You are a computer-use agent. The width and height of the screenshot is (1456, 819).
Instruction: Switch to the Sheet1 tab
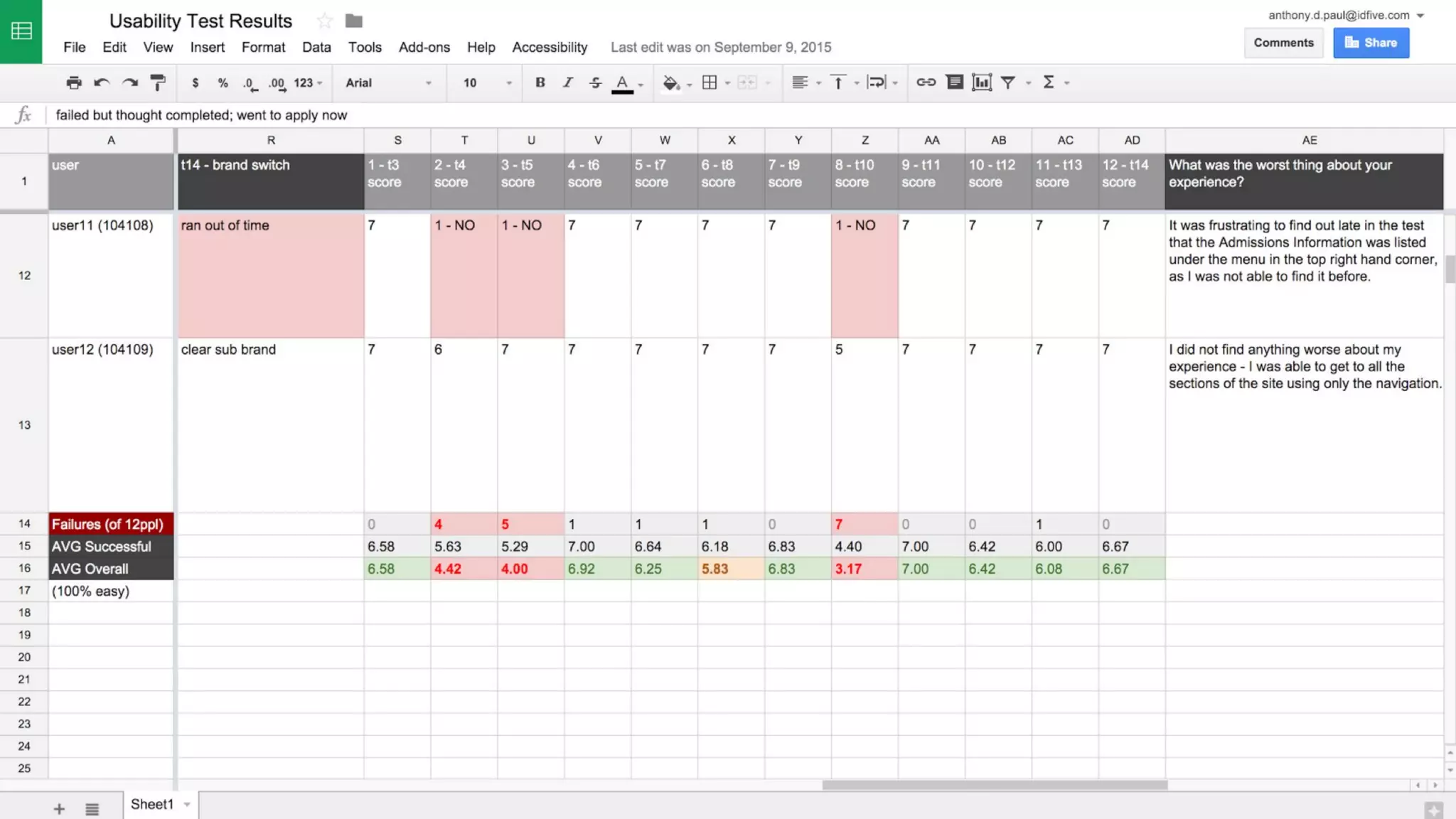152,804
